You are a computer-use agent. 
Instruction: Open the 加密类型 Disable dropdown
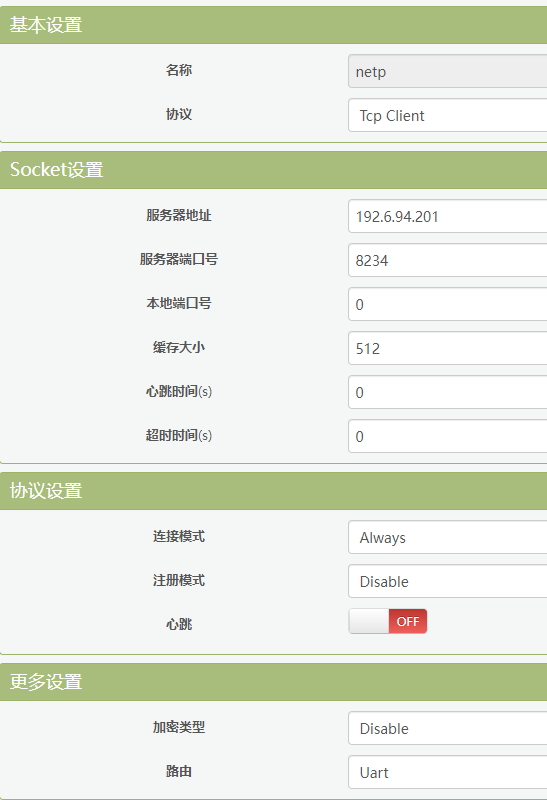pyautogui.click(x=447, y=728)
